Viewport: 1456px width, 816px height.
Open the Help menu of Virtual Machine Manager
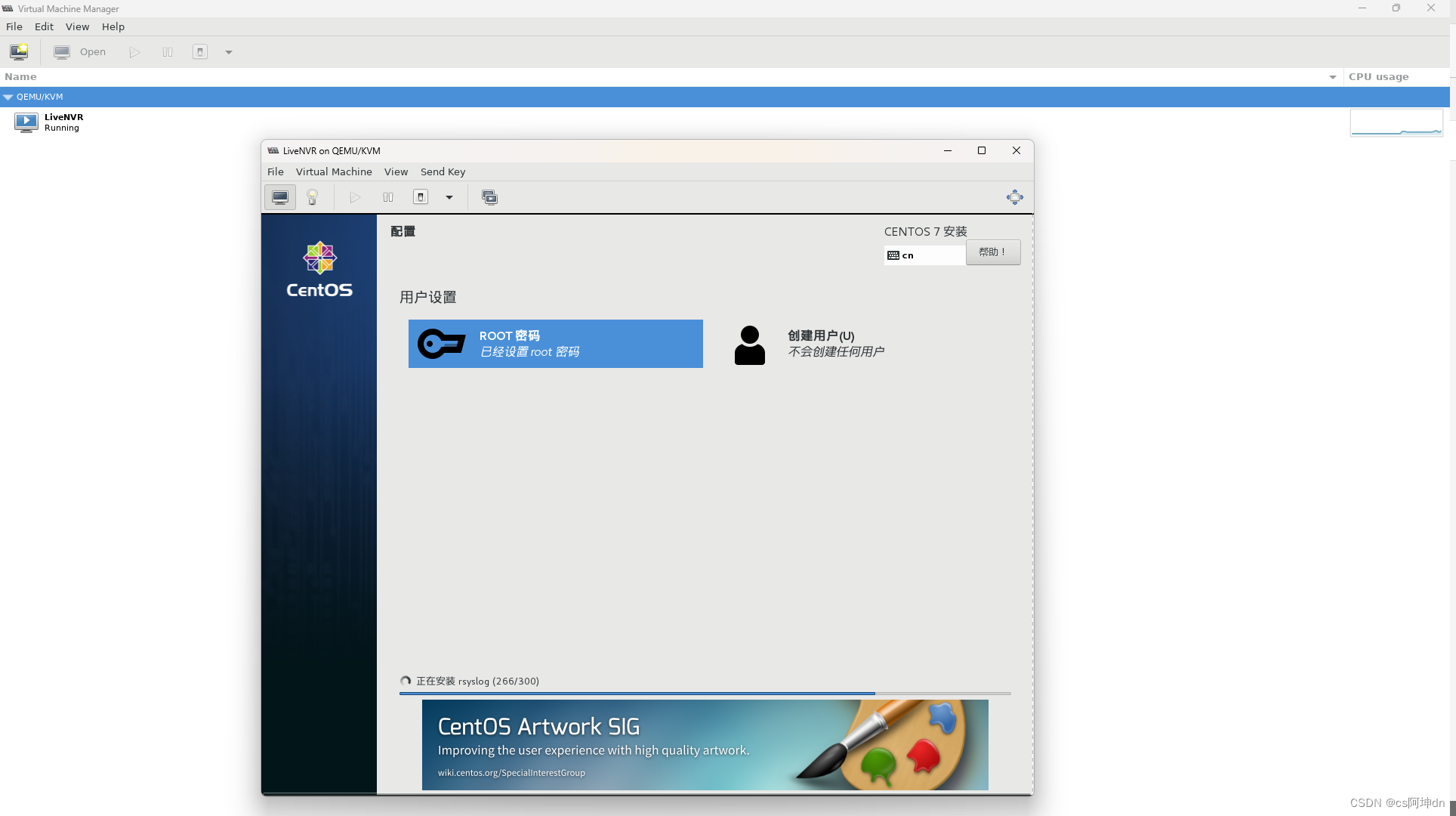(113, 26)
